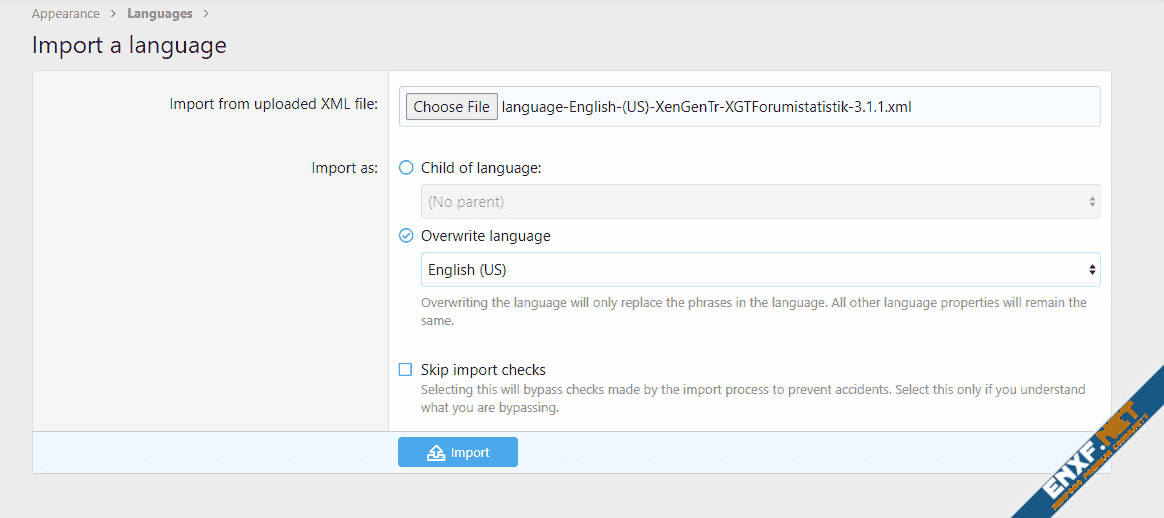1164x518 pixels.
Task: Select the 'Child of language' radio button
Action: coord(406,168)
